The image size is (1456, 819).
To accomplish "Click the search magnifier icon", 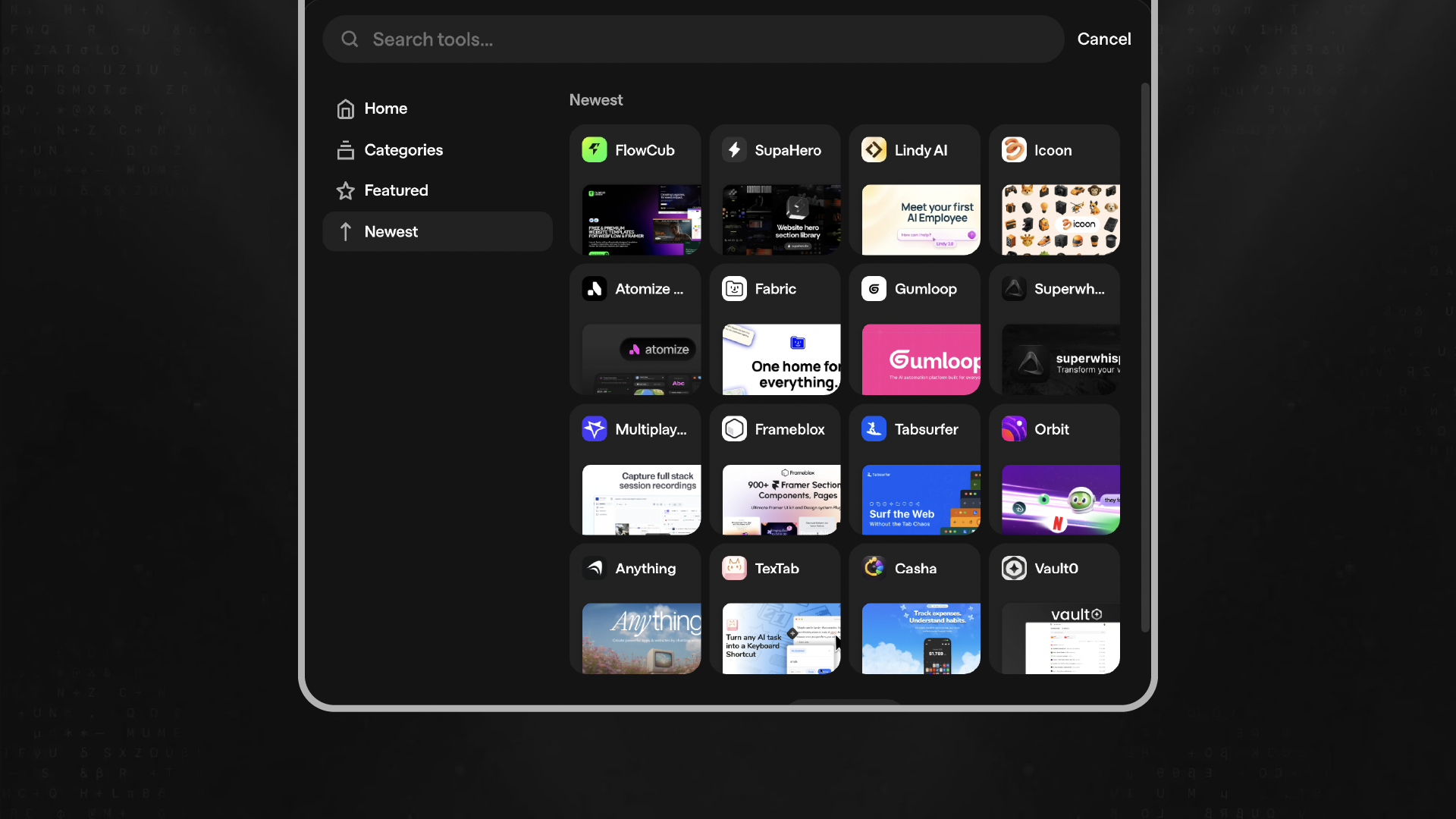I will (349, 39).
